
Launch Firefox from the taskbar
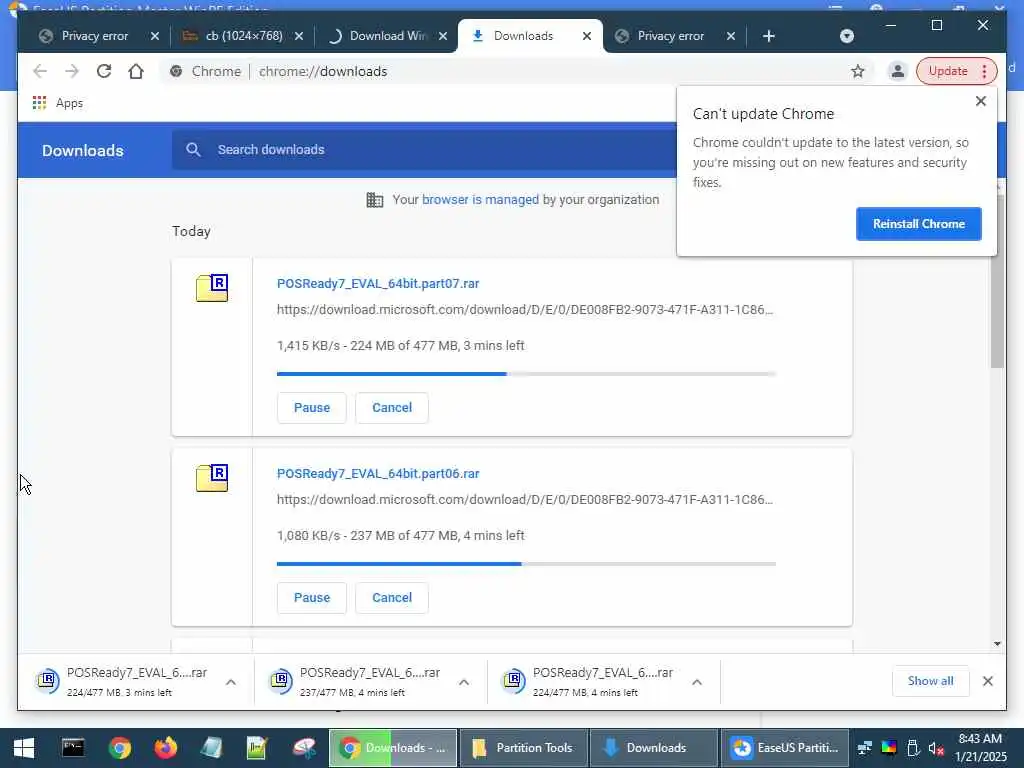point(165,748)
